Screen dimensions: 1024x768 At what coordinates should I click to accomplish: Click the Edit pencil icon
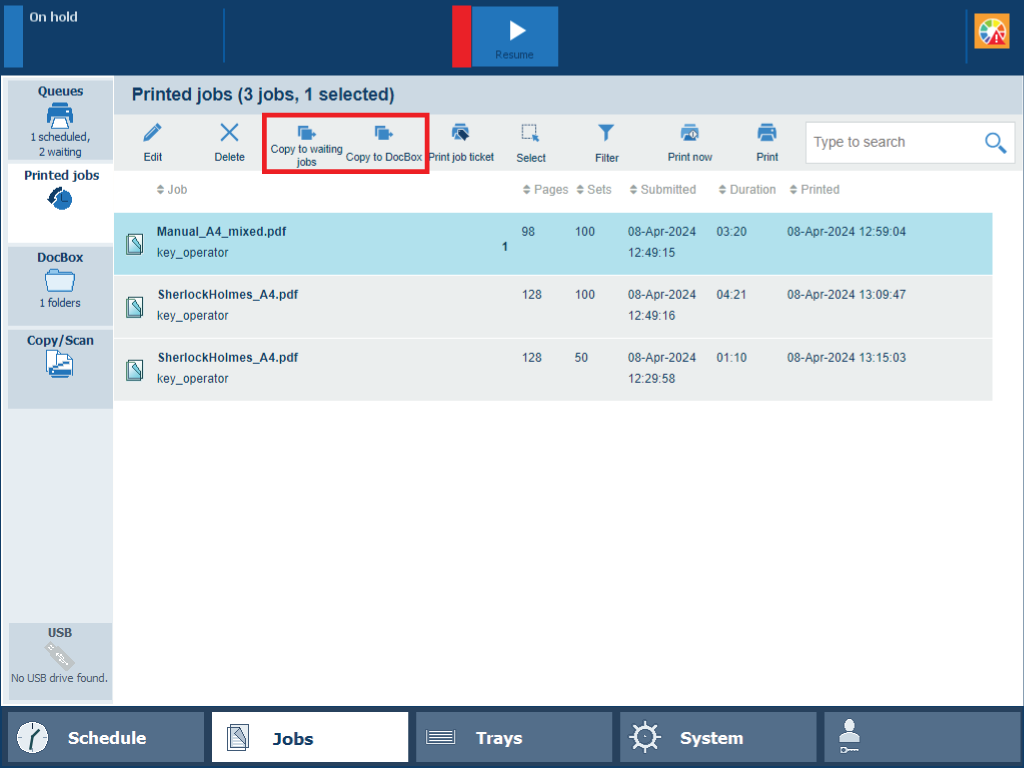tap(152, 133)
